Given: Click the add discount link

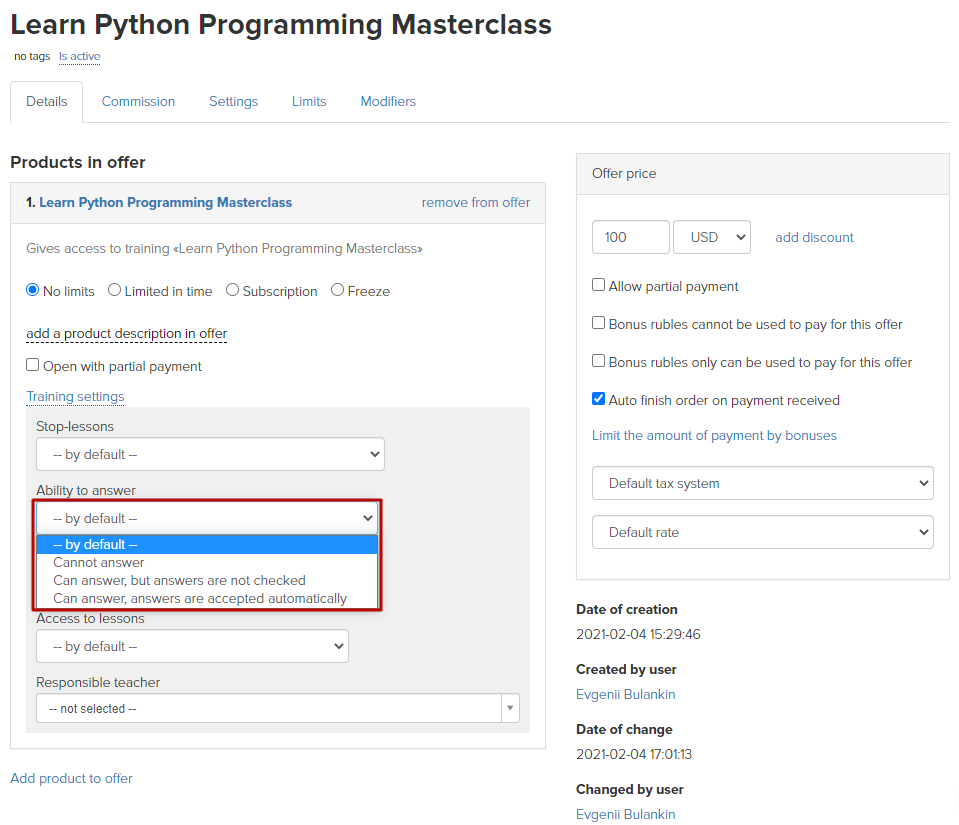Looking at the screenshot, I should pyautogui.click(x=814, y=237).
